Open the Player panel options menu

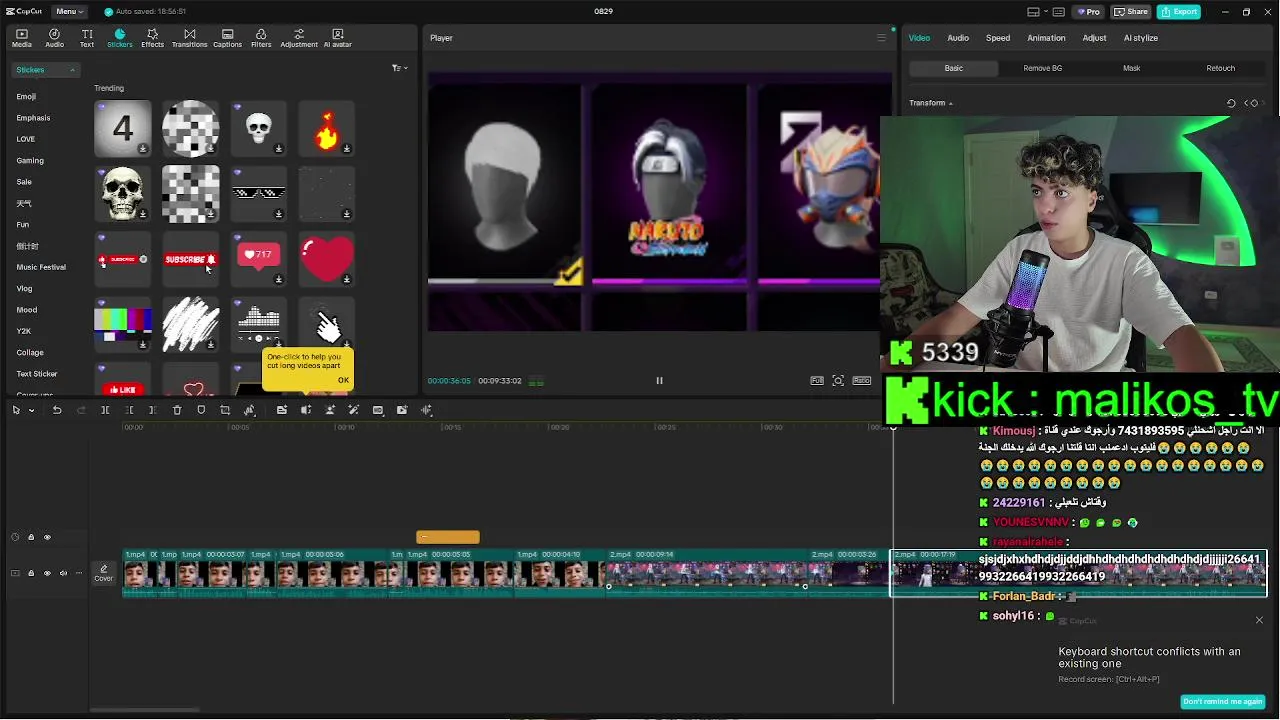pyautogui.click(x=881, y=38)
